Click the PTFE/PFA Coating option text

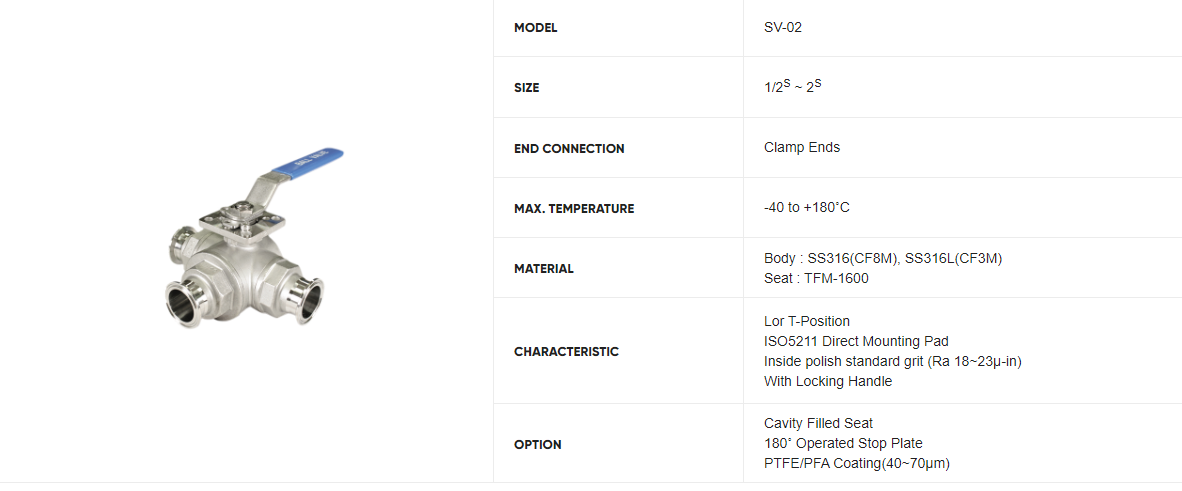(856, 464)
